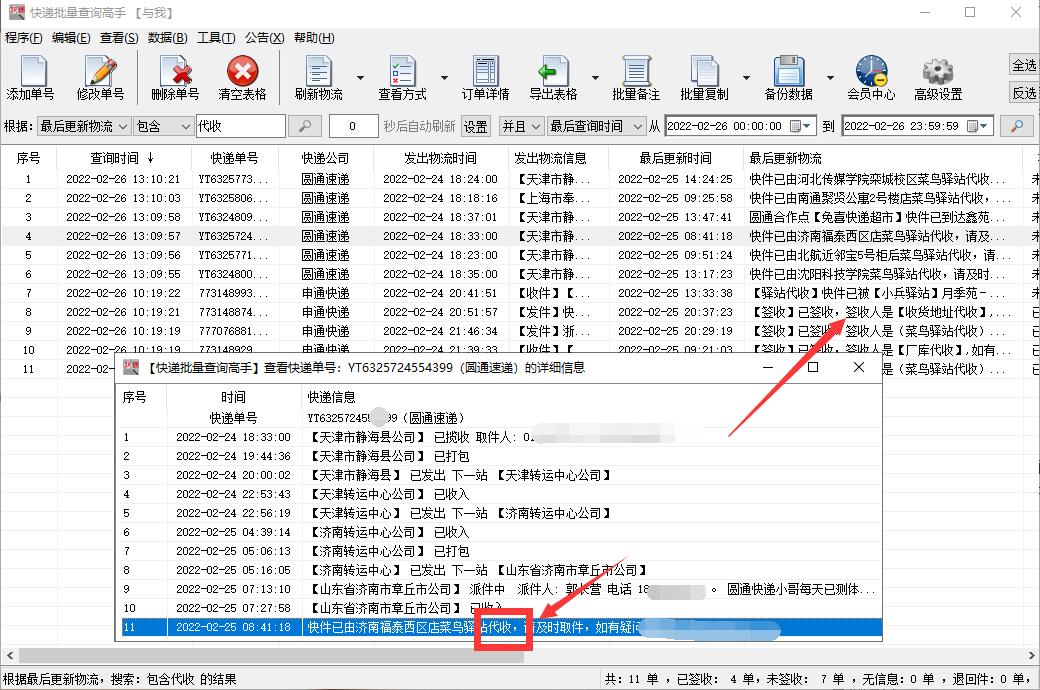Click the 设置 auto-refresh settings button
Viewport: 1040px width, 690px height.
(474, 126)
